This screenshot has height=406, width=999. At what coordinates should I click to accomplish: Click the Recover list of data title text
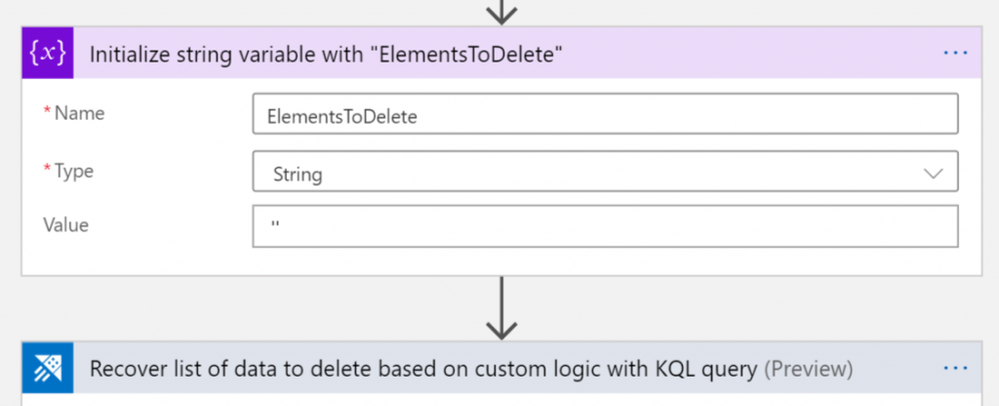click(x=424, y=369)
